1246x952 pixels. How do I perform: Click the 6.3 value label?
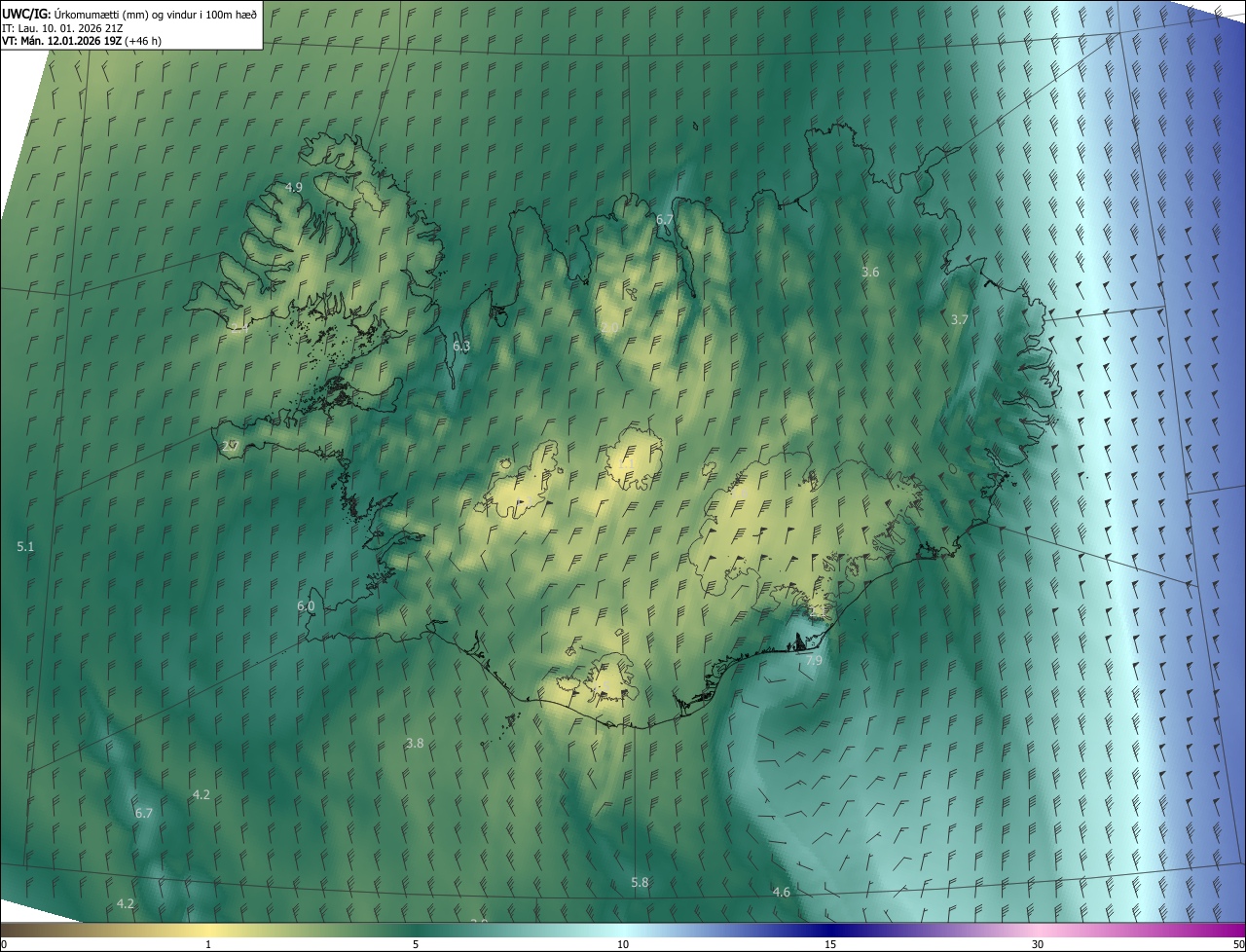click(461, 347)
